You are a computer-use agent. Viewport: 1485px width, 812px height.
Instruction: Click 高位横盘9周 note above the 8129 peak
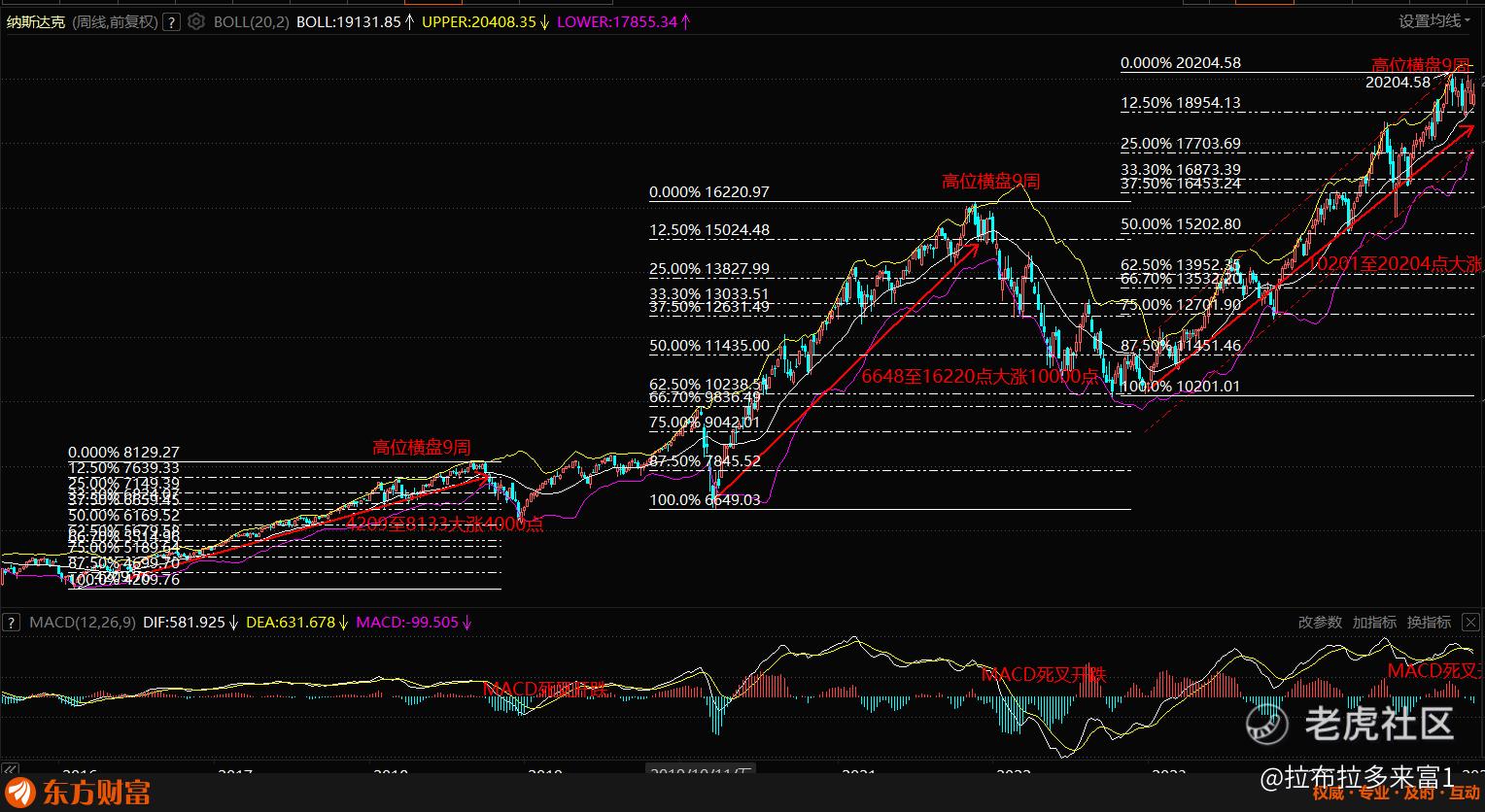422,447
